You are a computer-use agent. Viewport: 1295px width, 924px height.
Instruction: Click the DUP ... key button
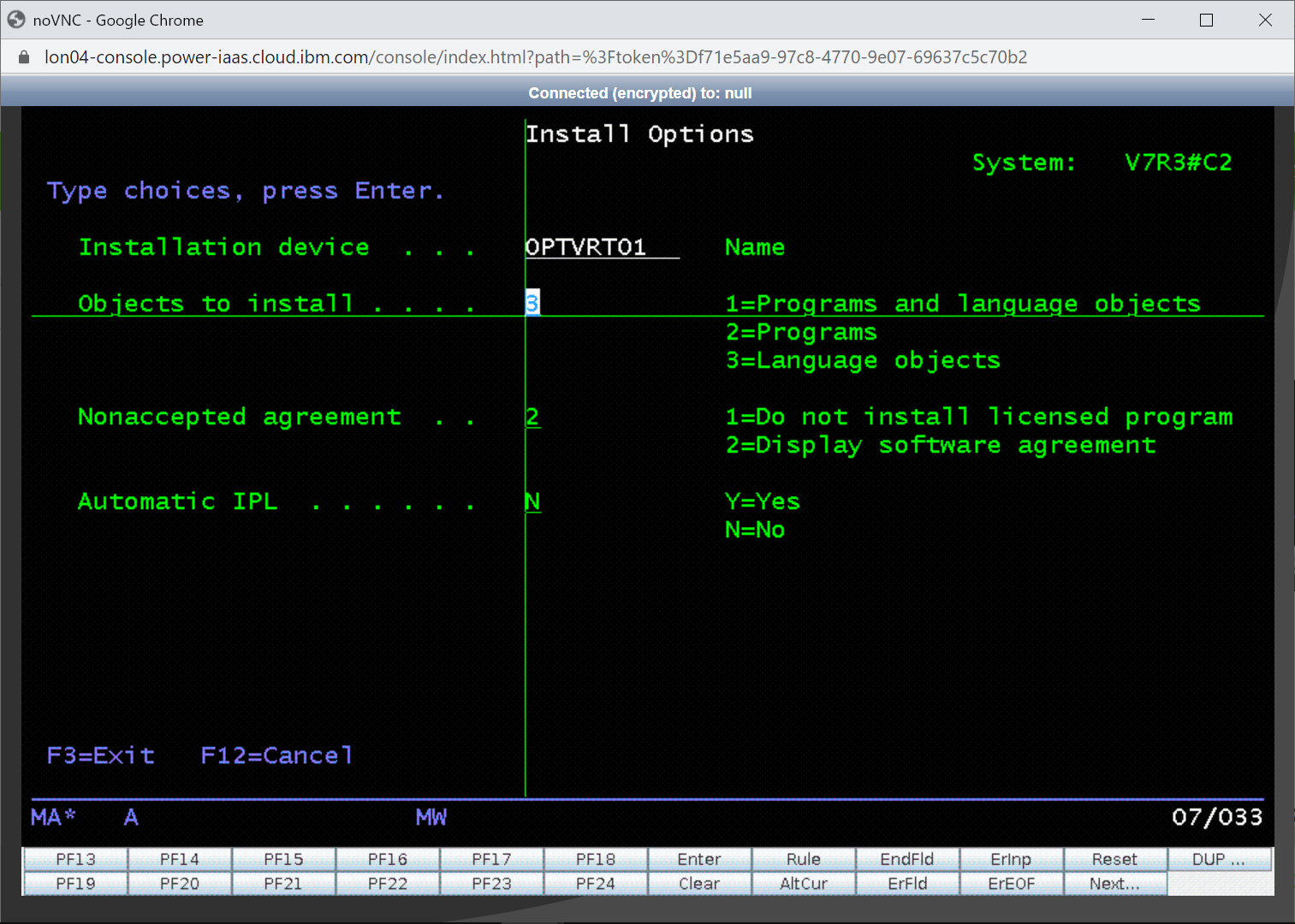tap(1220, 859)
